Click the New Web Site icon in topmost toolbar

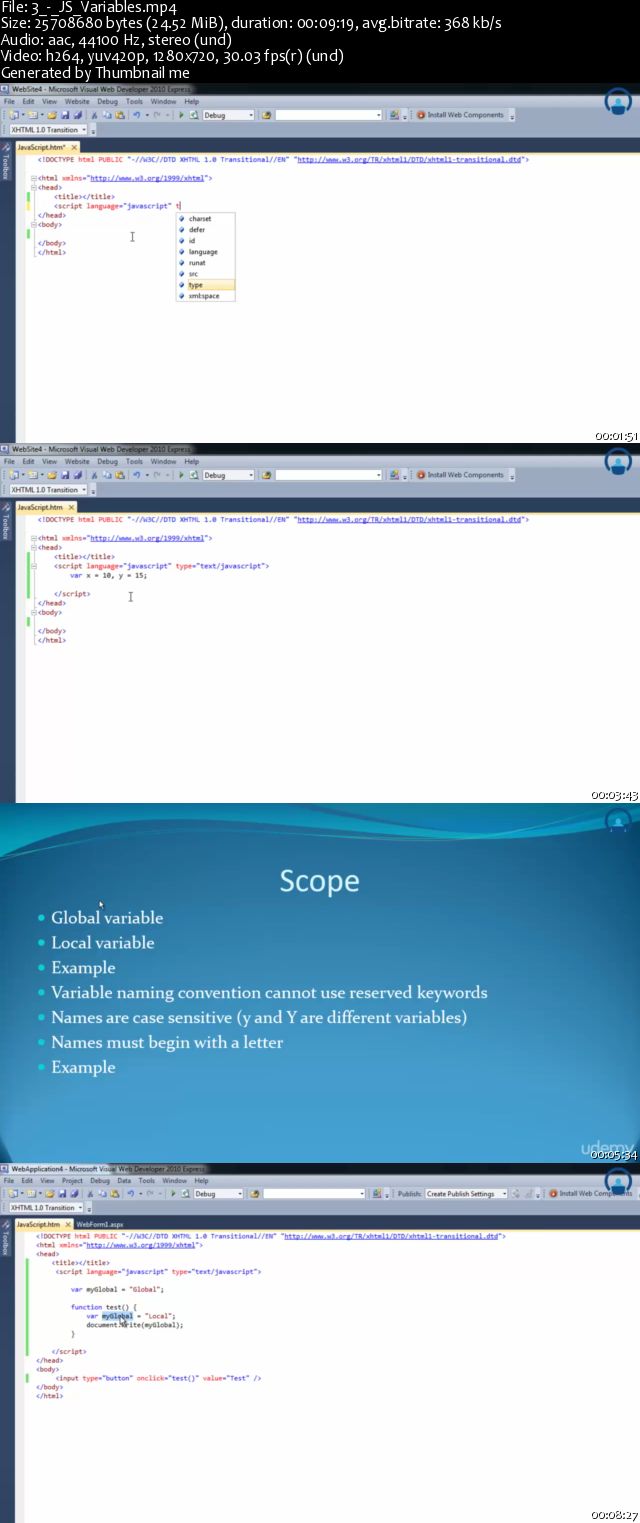point(12,115)
